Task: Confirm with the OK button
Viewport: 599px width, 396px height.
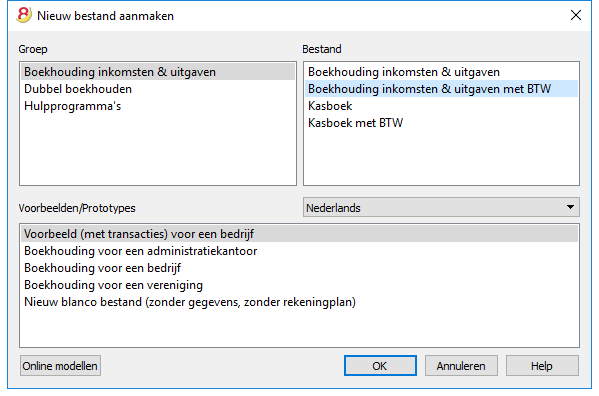Action: 380,366
